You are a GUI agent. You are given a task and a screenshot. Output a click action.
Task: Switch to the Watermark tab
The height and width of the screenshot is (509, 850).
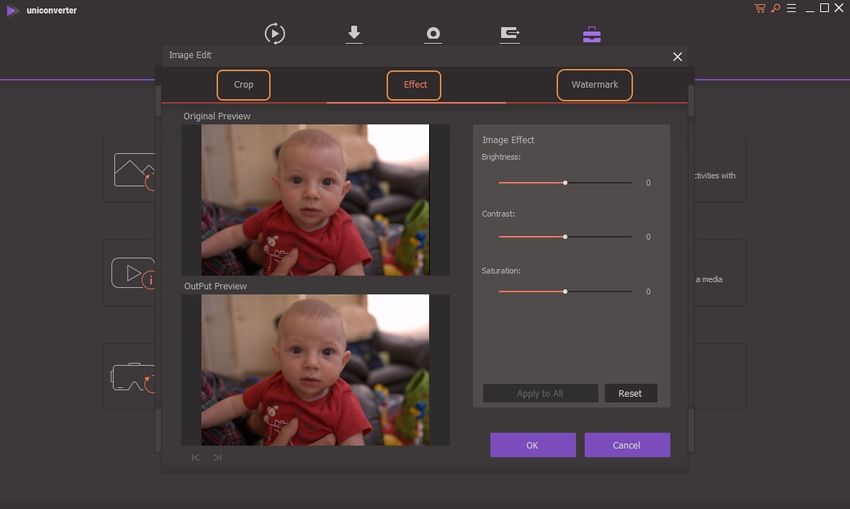coord(594,85)
